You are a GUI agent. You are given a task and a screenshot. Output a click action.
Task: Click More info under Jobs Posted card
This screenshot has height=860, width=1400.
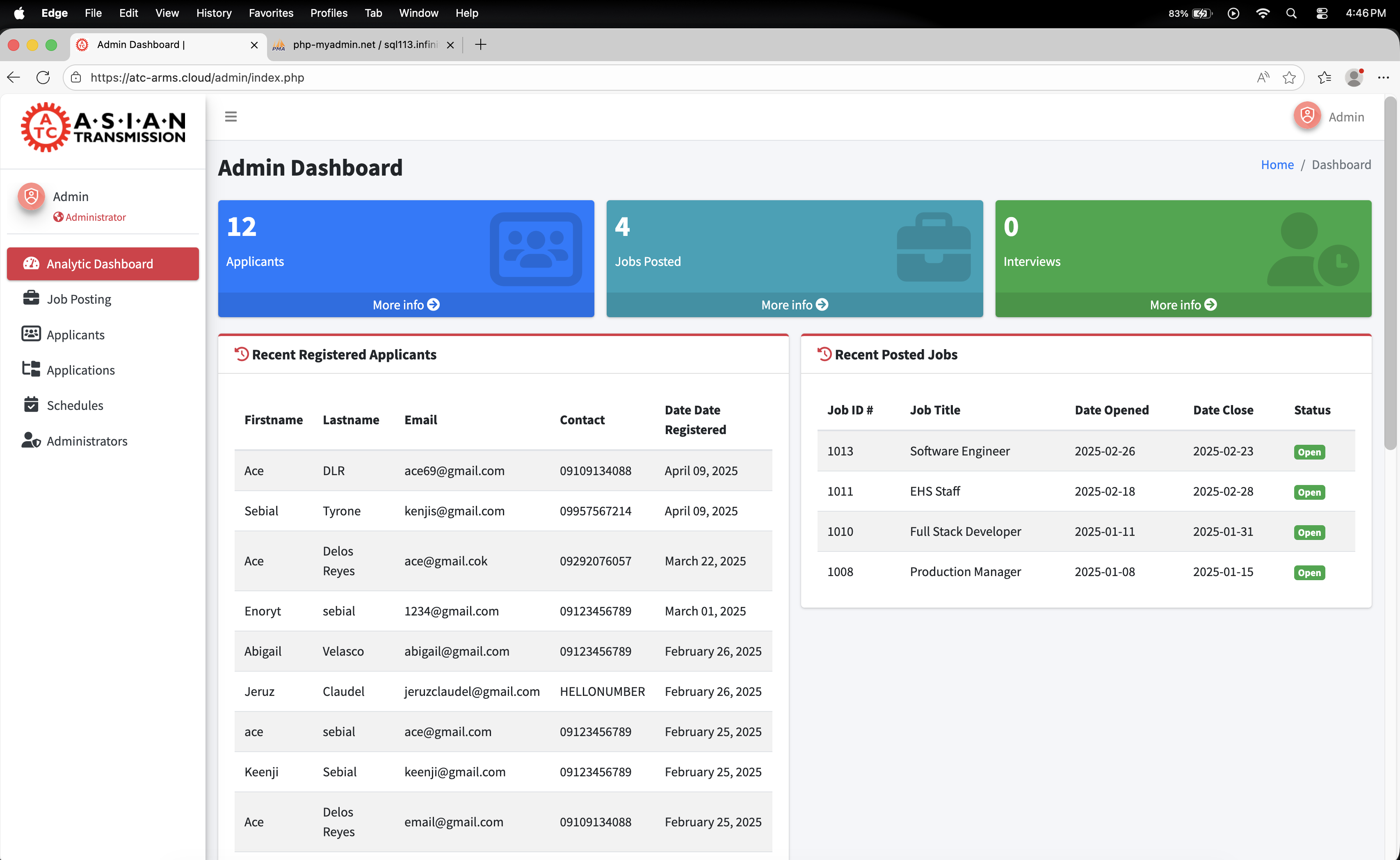coord(794,305)
